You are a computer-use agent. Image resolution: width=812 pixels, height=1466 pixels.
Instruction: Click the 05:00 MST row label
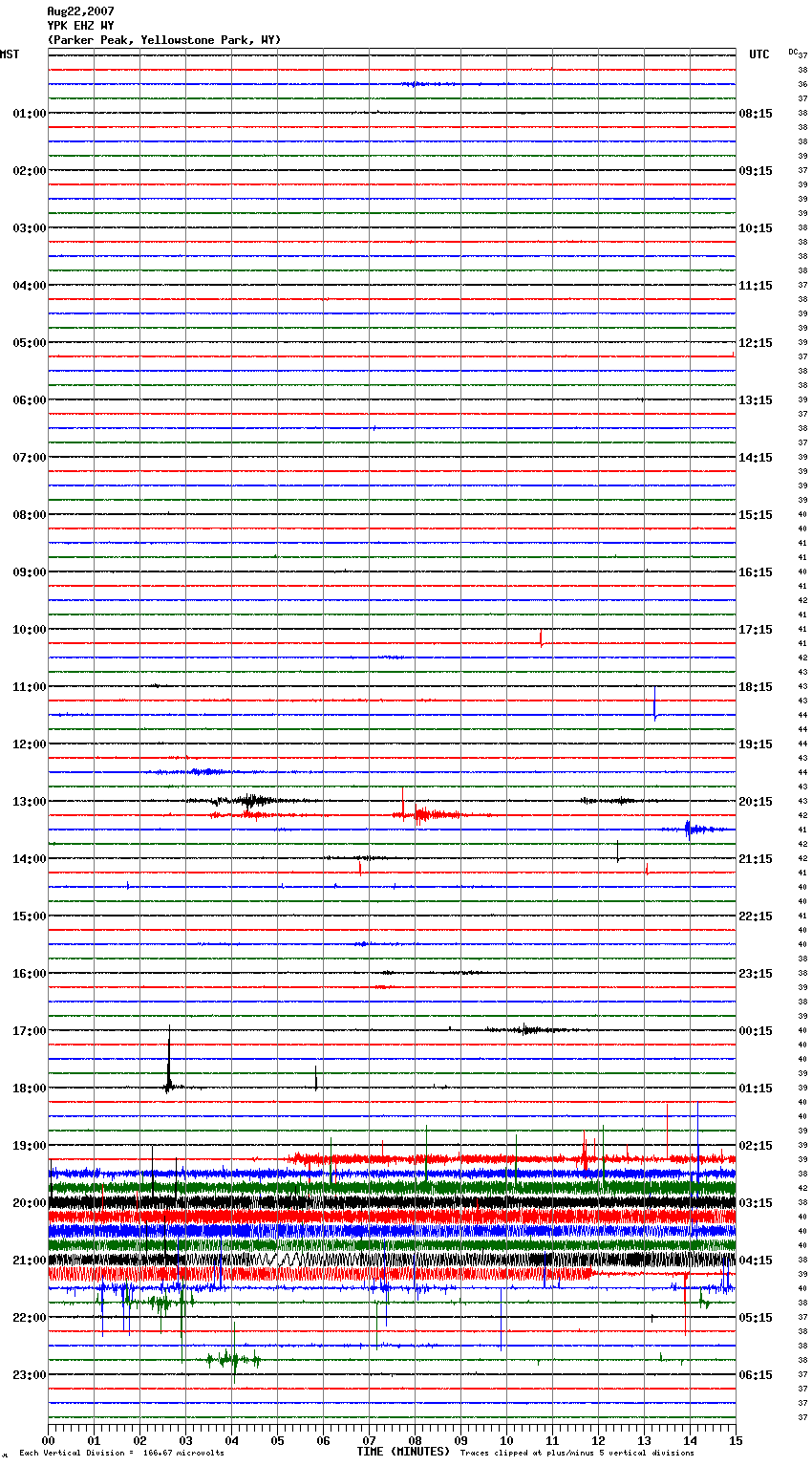(29, 343)
